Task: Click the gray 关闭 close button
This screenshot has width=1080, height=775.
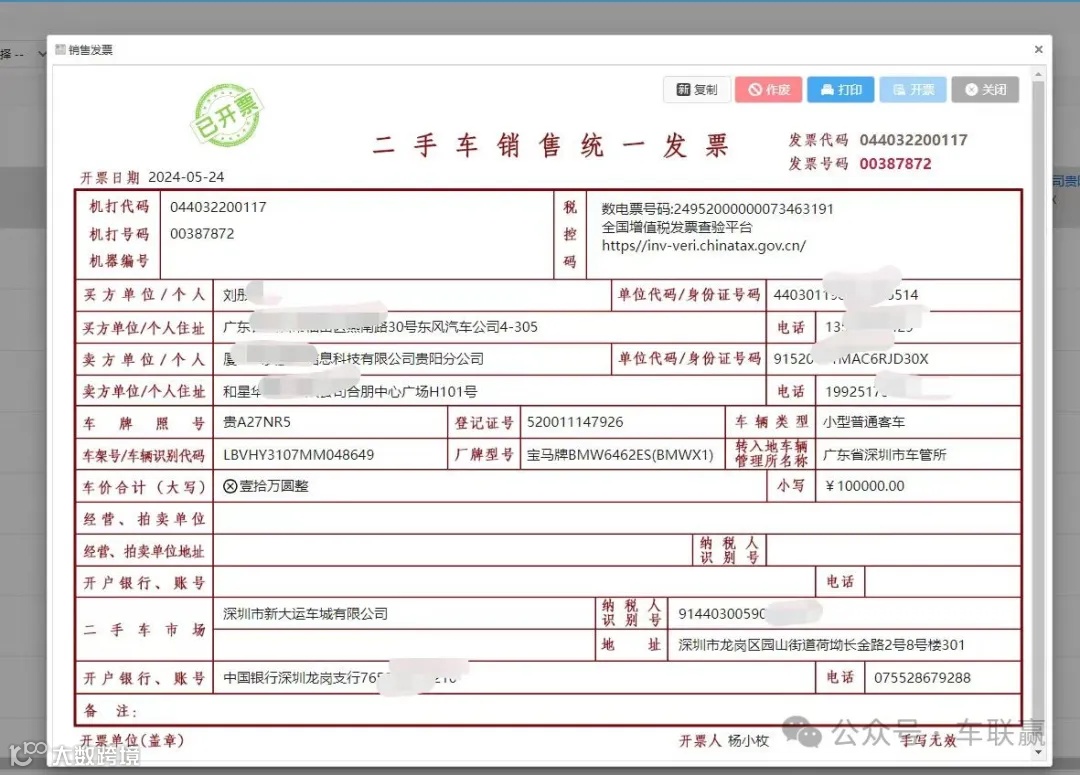Action: click(985, 90)
